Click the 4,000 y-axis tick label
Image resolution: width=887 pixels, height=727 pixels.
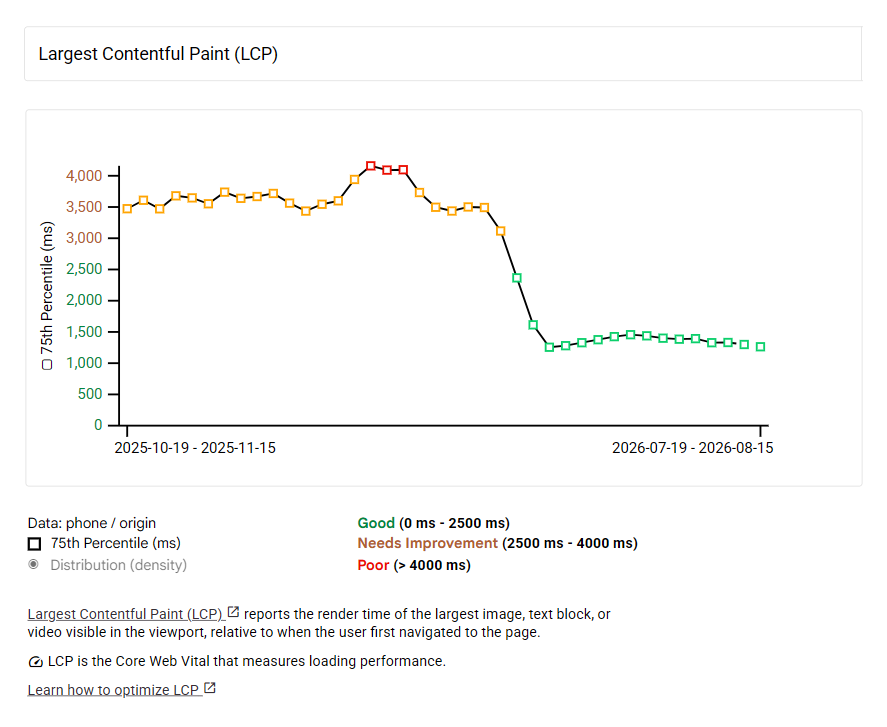pos(84,176)
